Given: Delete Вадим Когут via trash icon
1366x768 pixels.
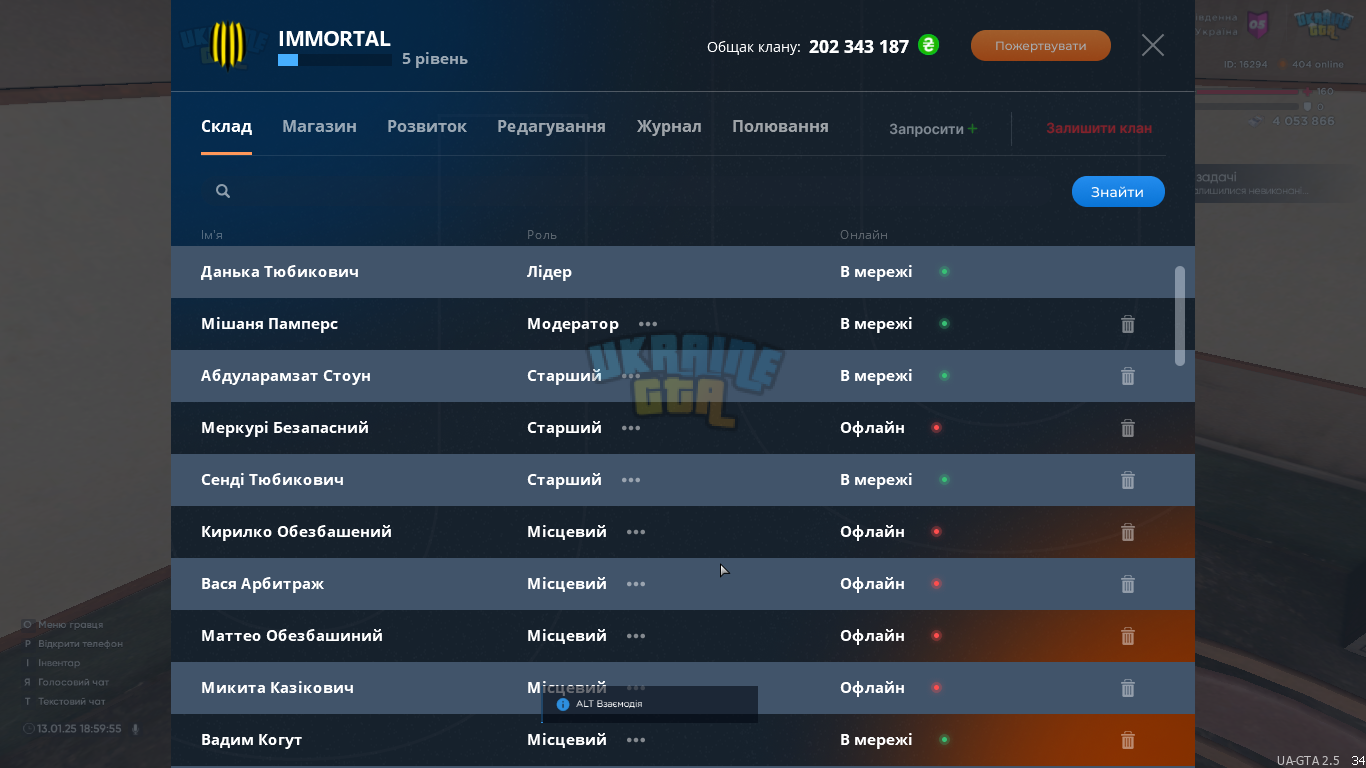Looking at the screenshot, I should [x=1128, y=740].
